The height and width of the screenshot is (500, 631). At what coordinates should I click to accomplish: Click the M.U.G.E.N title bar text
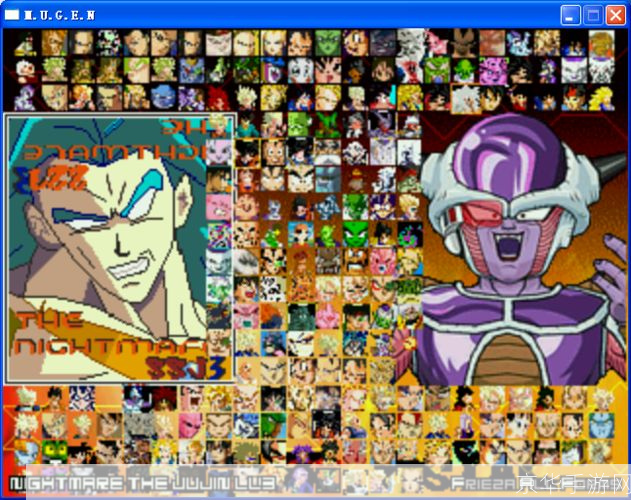[60, 15]
